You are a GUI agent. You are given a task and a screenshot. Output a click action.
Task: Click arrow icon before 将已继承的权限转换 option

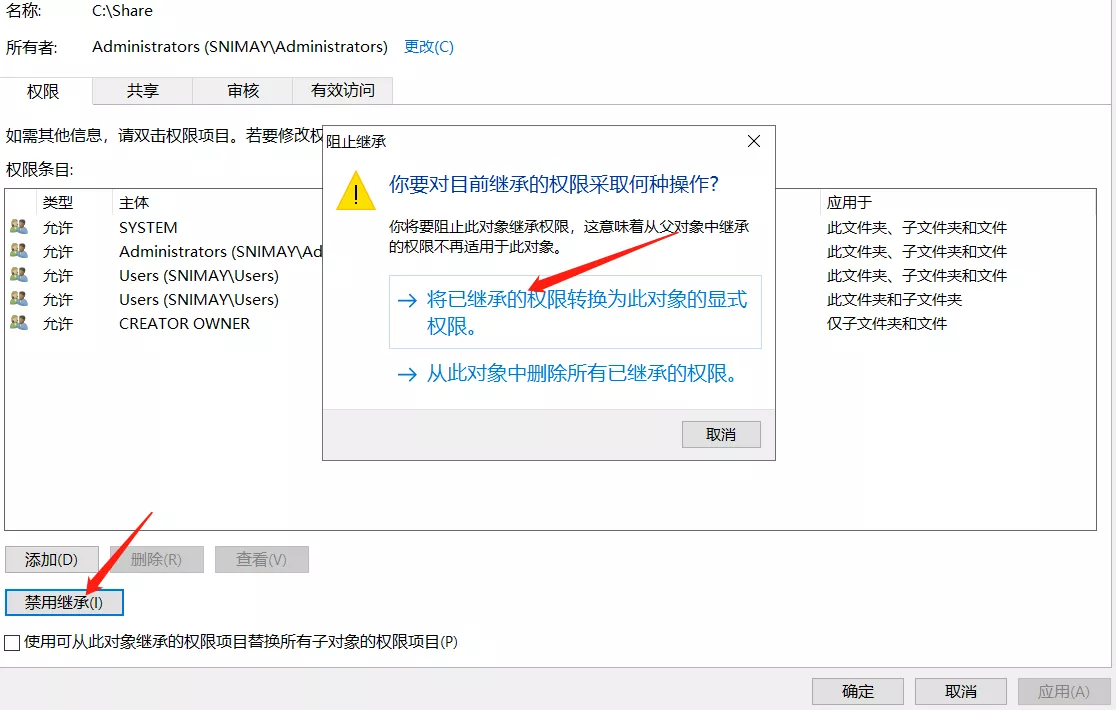(x=407, y=300)
